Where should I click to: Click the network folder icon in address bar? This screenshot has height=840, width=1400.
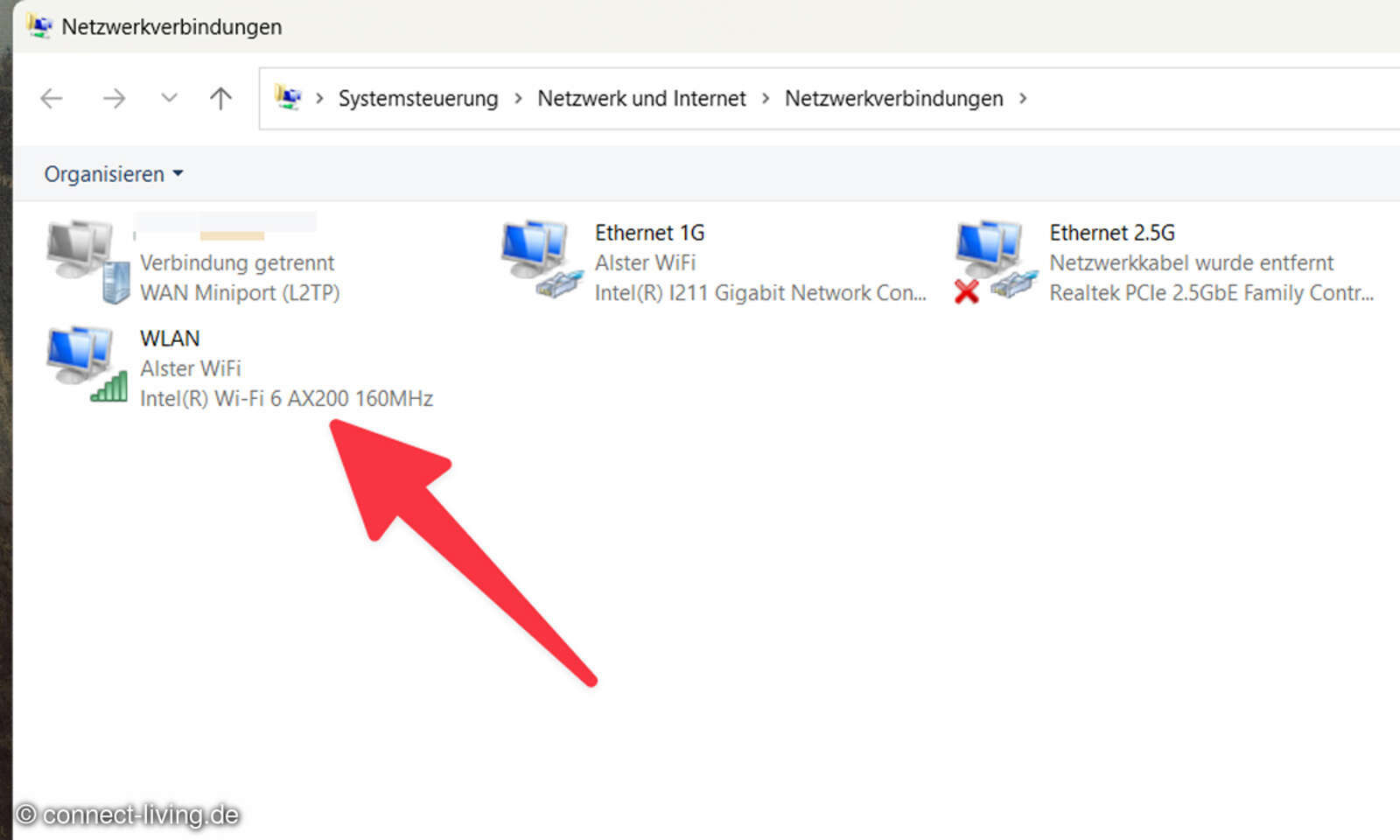[x=288, y=98]
